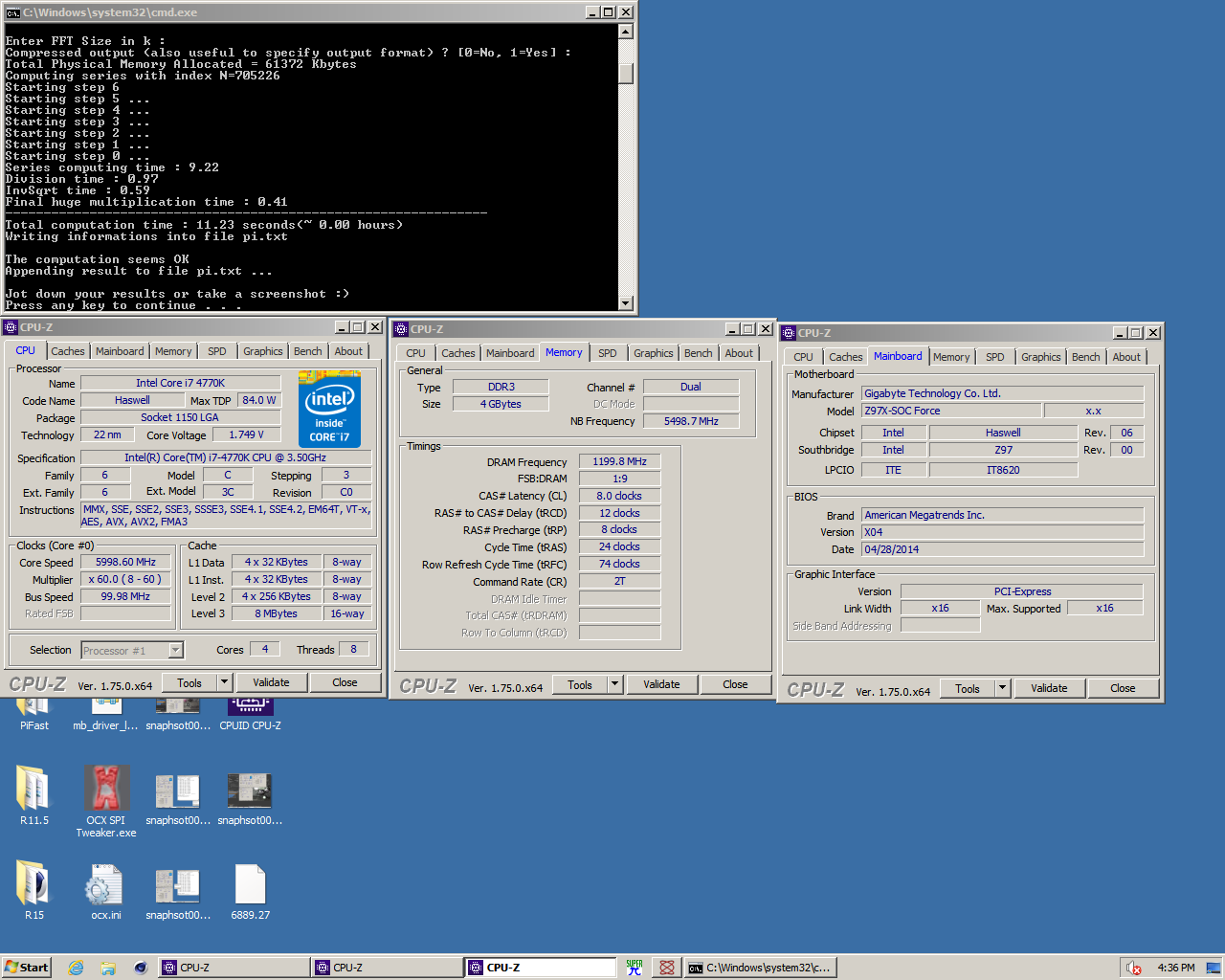
Task: Open the 6889.27 blank file icon
Action: click(x=250, y=890)
